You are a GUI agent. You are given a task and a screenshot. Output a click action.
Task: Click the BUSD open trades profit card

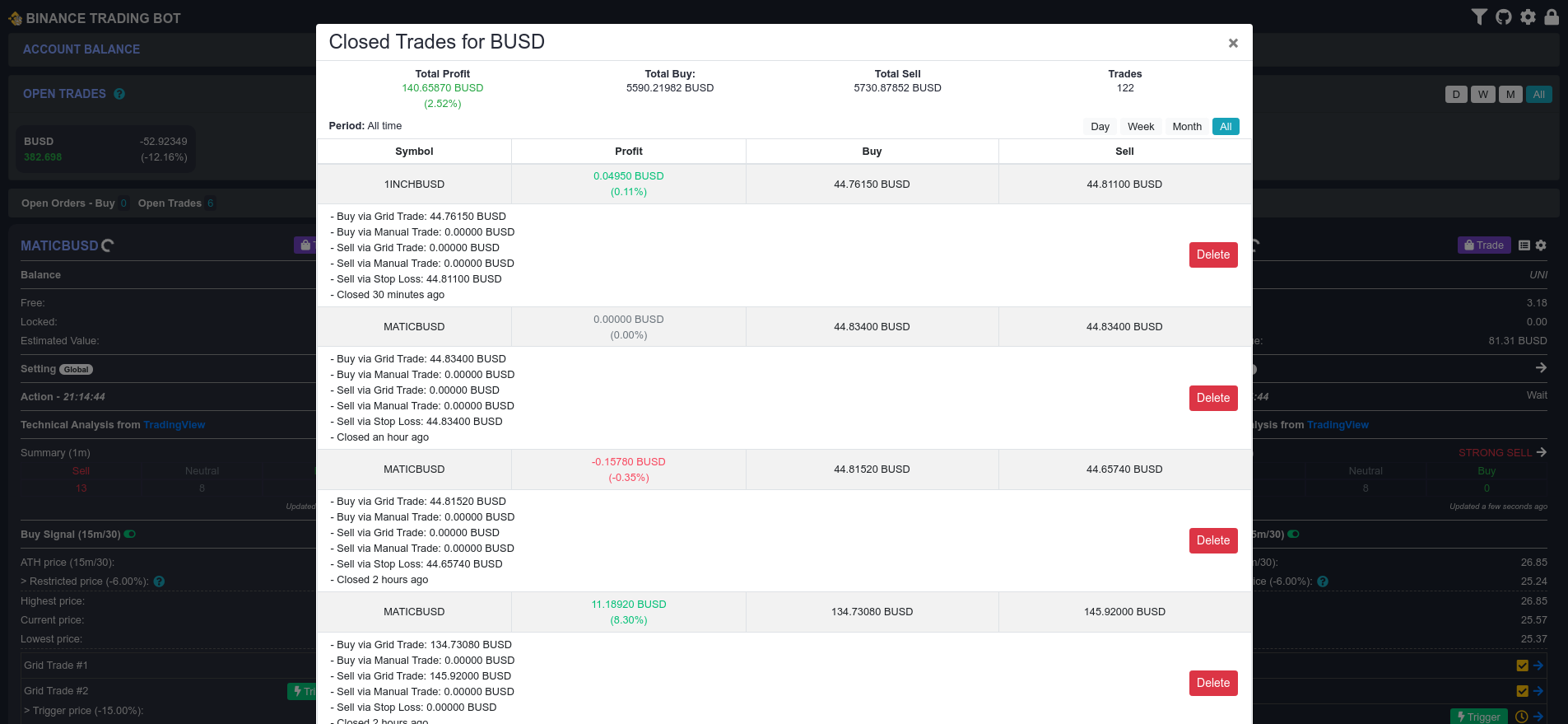[105, 149]
